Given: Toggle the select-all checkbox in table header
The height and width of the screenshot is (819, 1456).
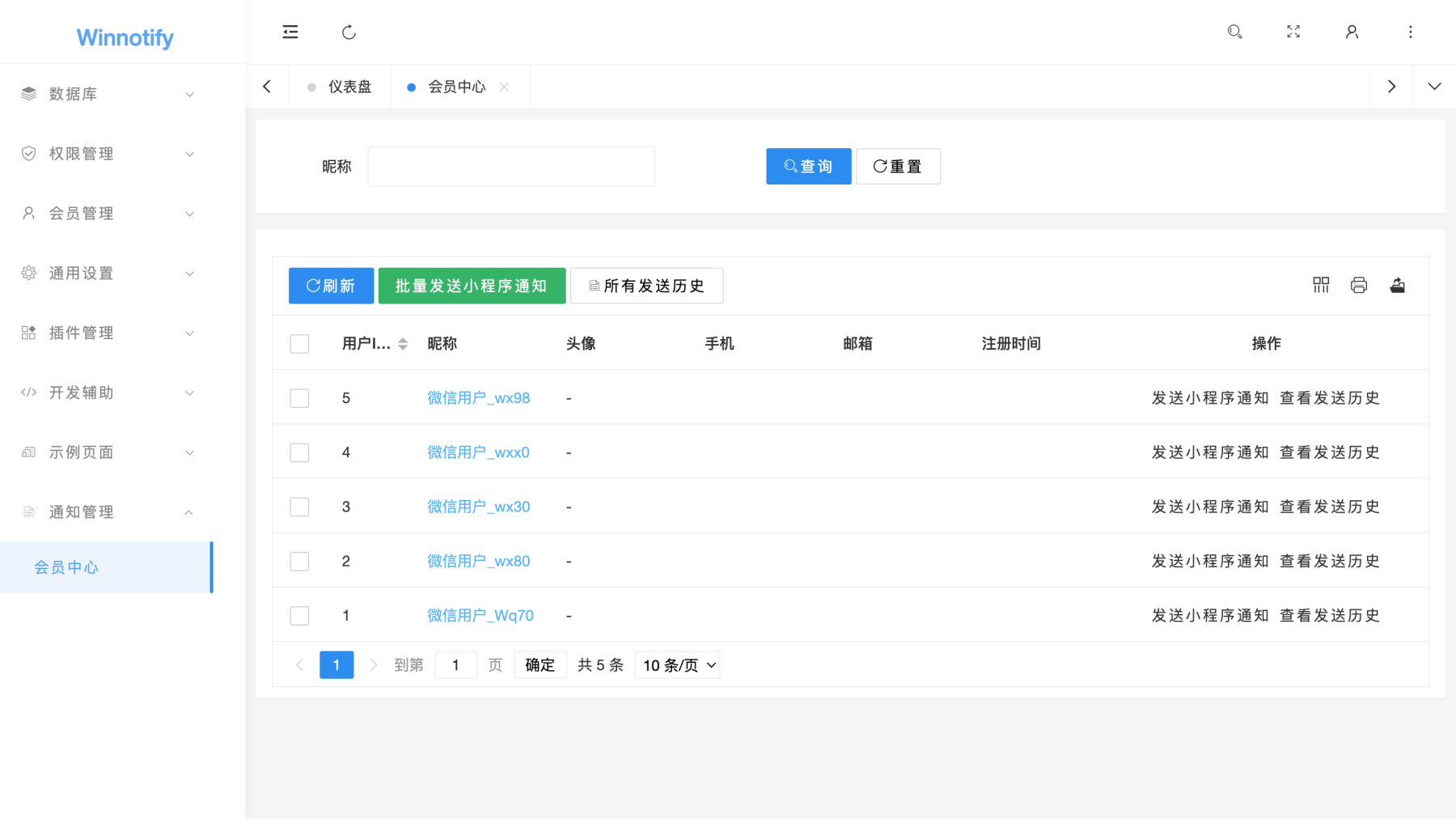Looking at the screenshot, I should [299, 344].
